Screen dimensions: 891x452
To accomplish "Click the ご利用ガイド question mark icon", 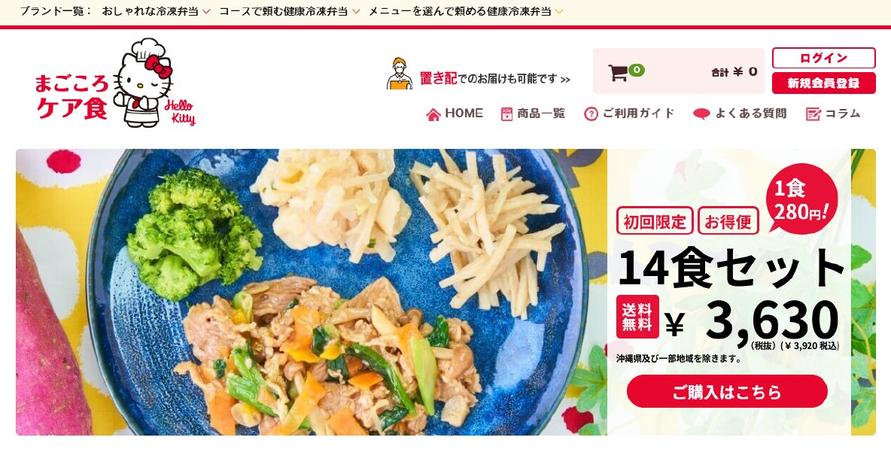I will (590, 114).
